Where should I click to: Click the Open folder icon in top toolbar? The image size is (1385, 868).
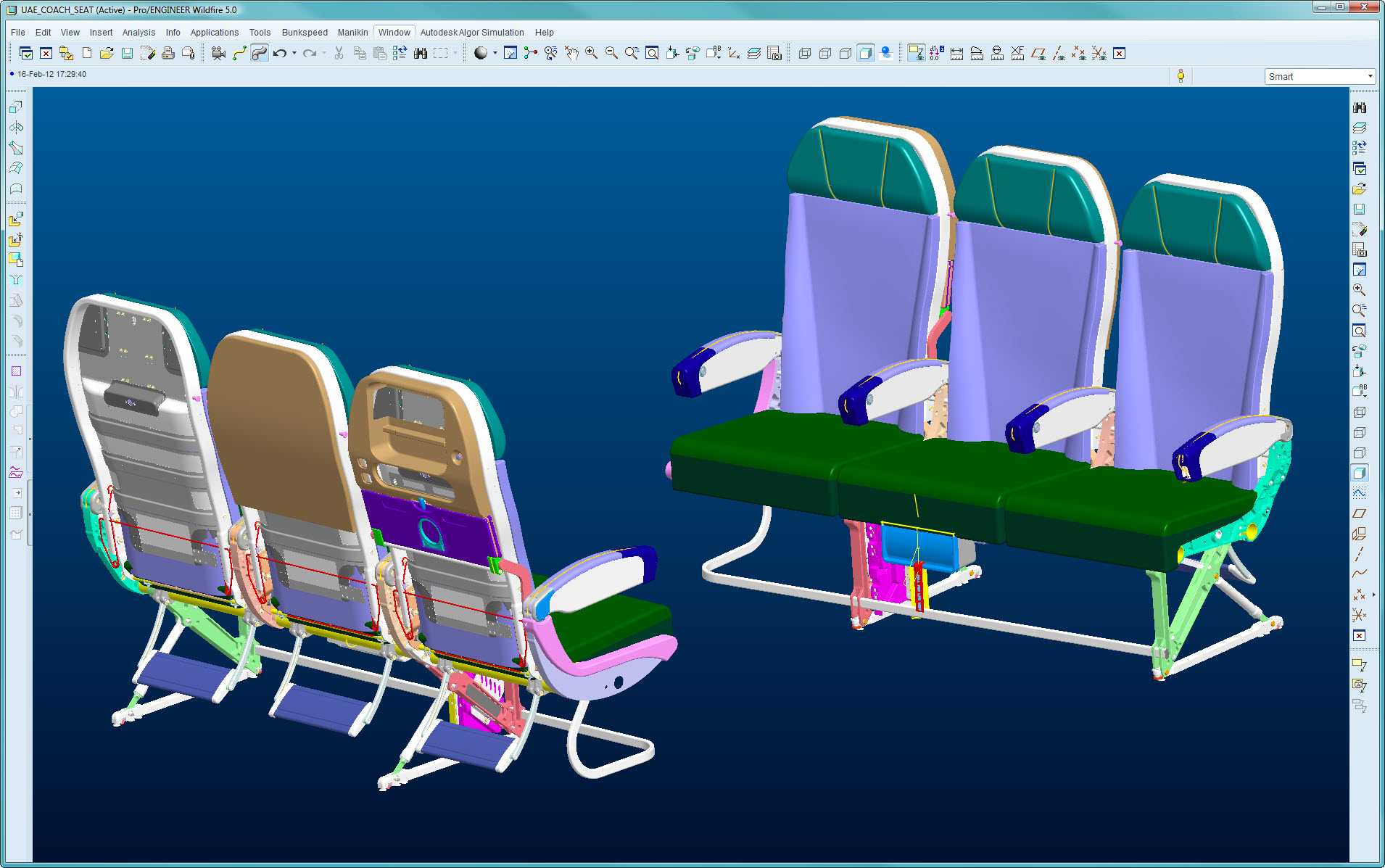pyautogui.click(x=107, y=53)
